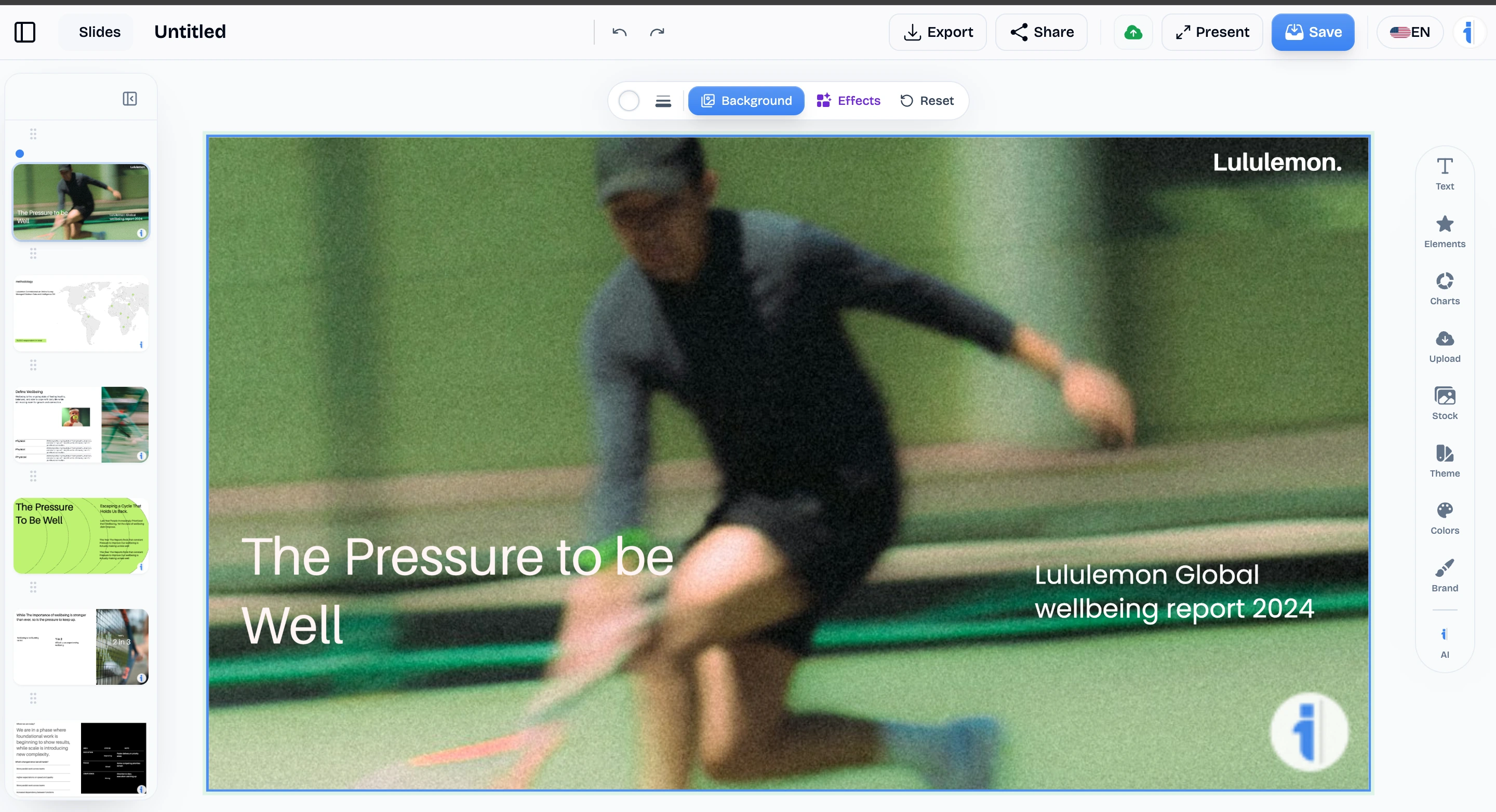This screenshot has width=1496, height=812.
Task: Click the Untitled presentation title
Action: 190,31
